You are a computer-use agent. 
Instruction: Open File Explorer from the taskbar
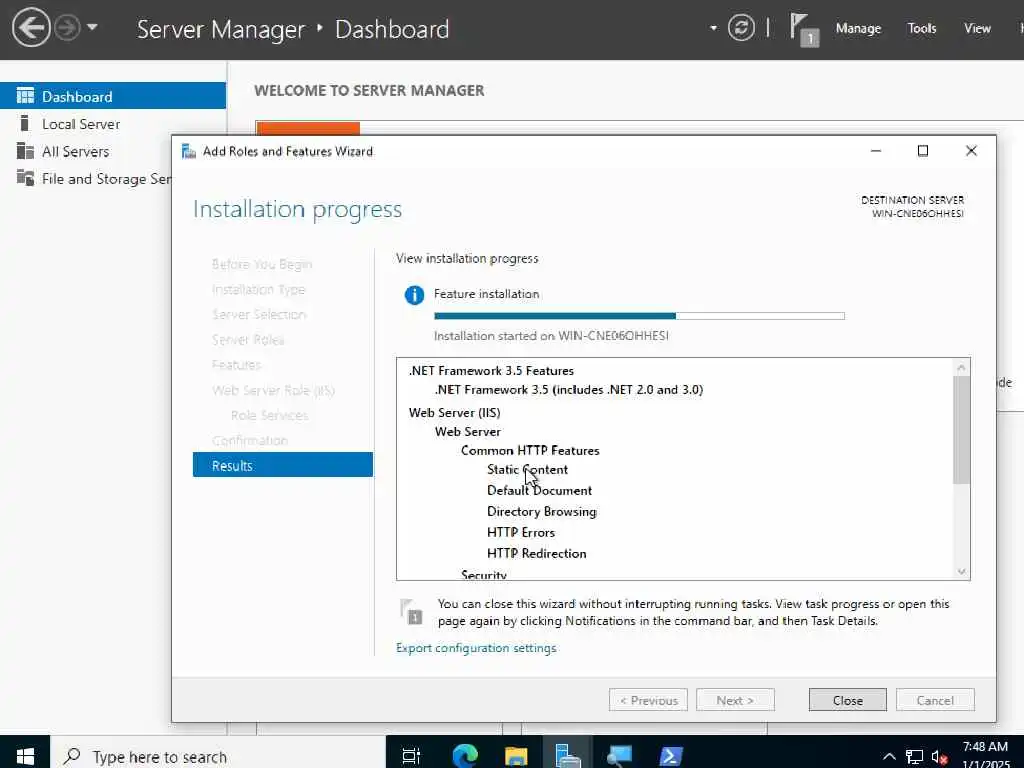(x=516, y=756)
